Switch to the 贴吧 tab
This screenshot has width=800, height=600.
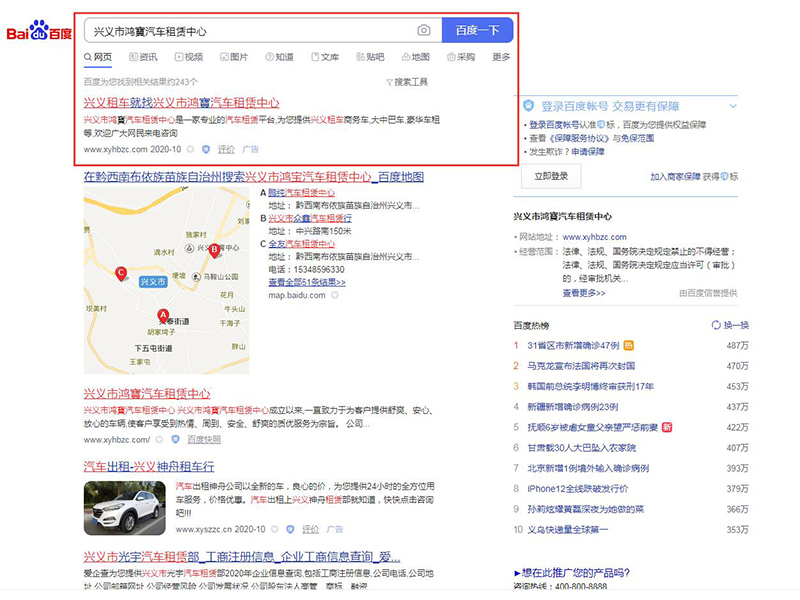(370, 57)
